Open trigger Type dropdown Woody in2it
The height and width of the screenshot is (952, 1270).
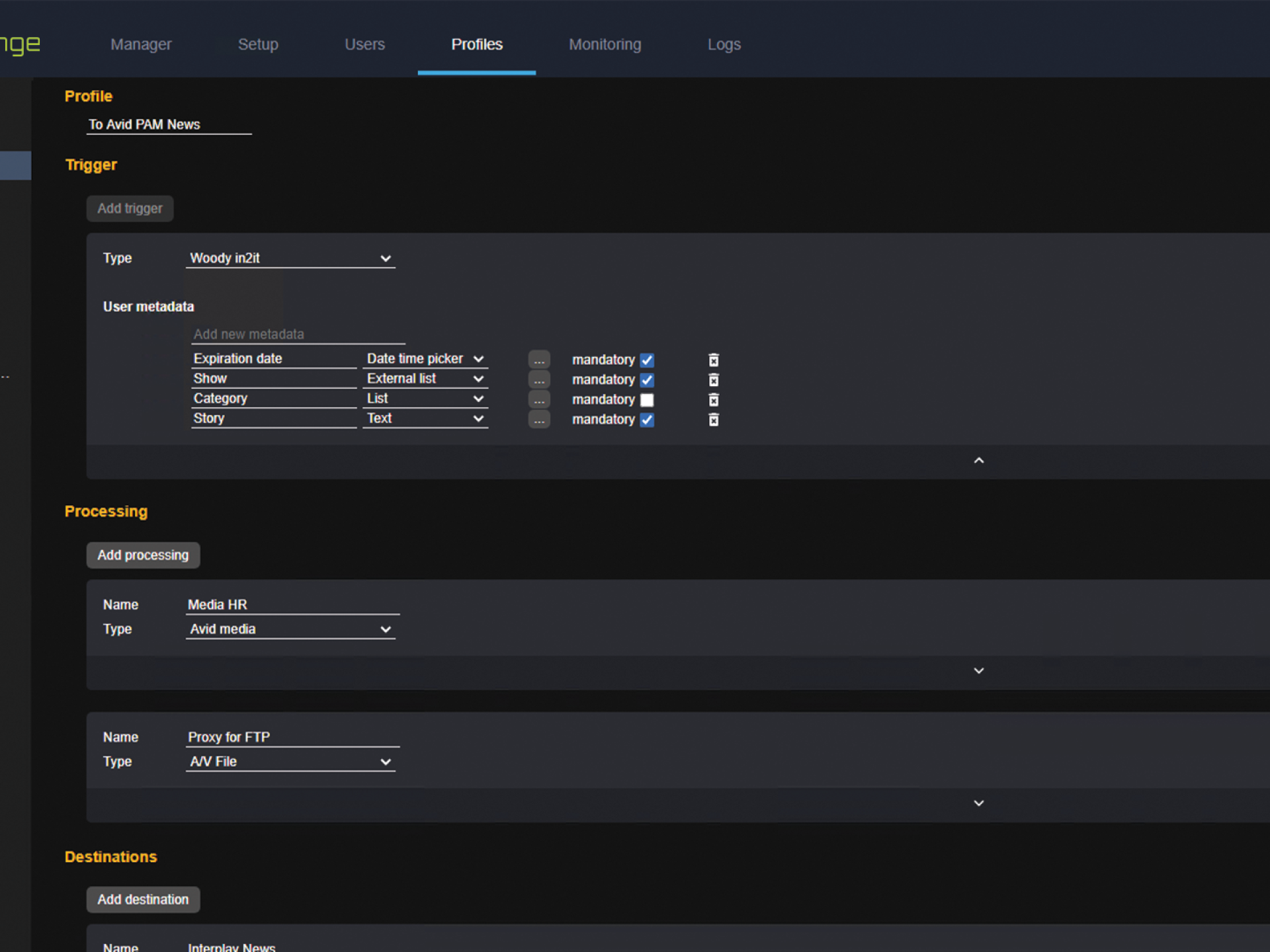290,258
